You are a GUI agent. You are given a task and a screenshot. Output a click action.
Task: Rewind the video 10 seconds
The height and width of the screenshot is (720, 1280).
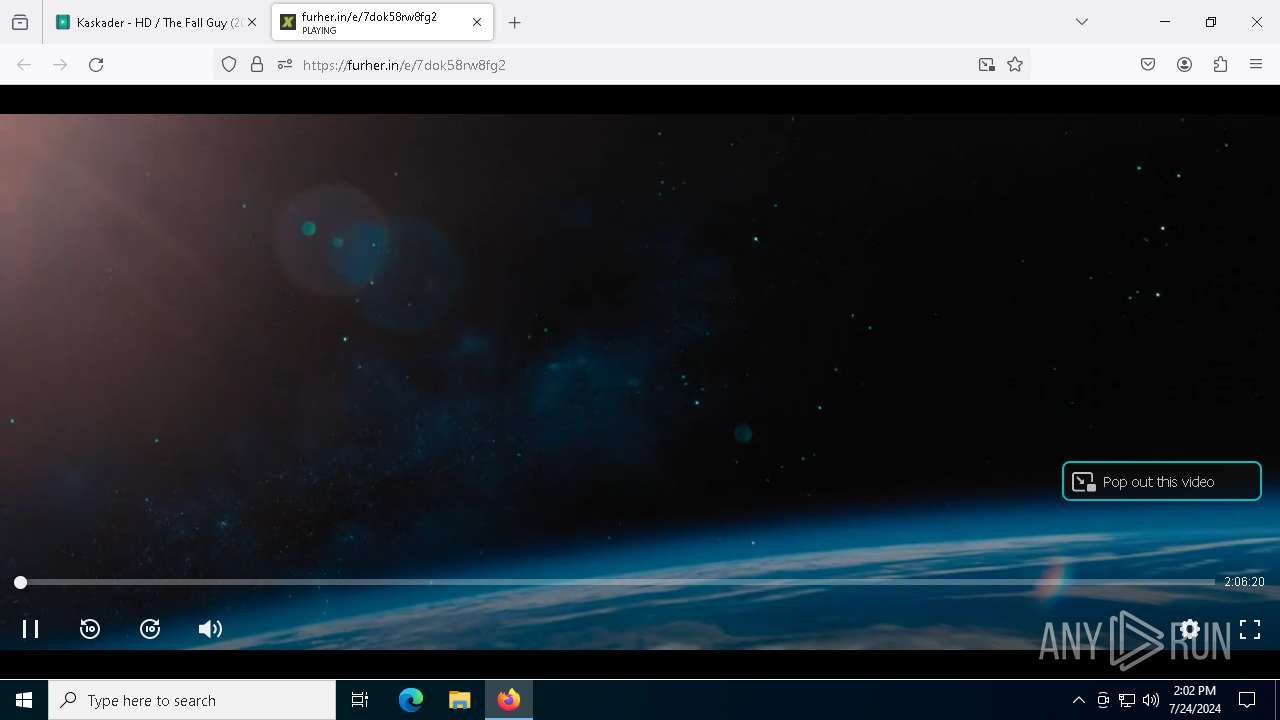pos(90,629)
